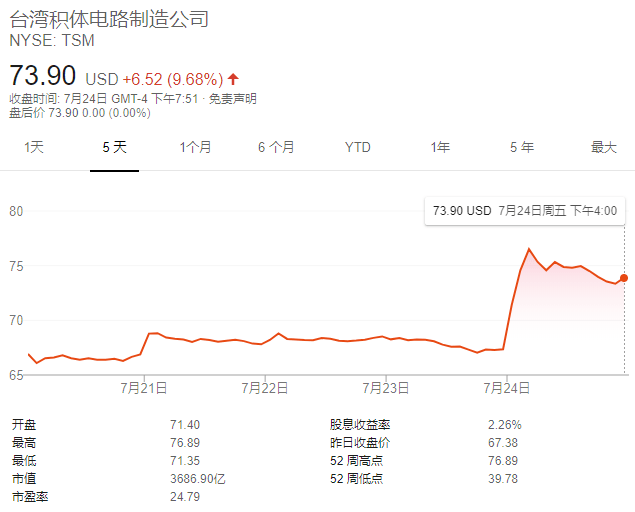Open the 1年 chart tab

[440, 147]
